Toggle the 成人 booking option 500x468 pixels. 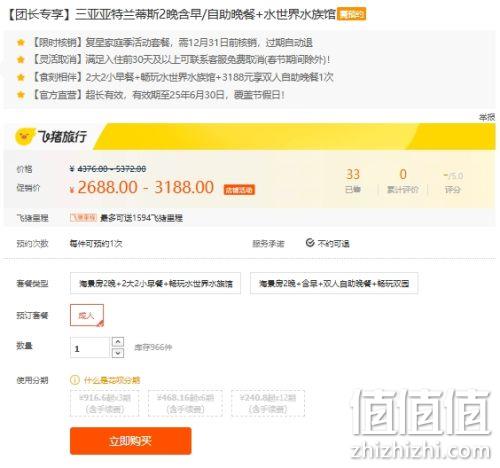87,315
